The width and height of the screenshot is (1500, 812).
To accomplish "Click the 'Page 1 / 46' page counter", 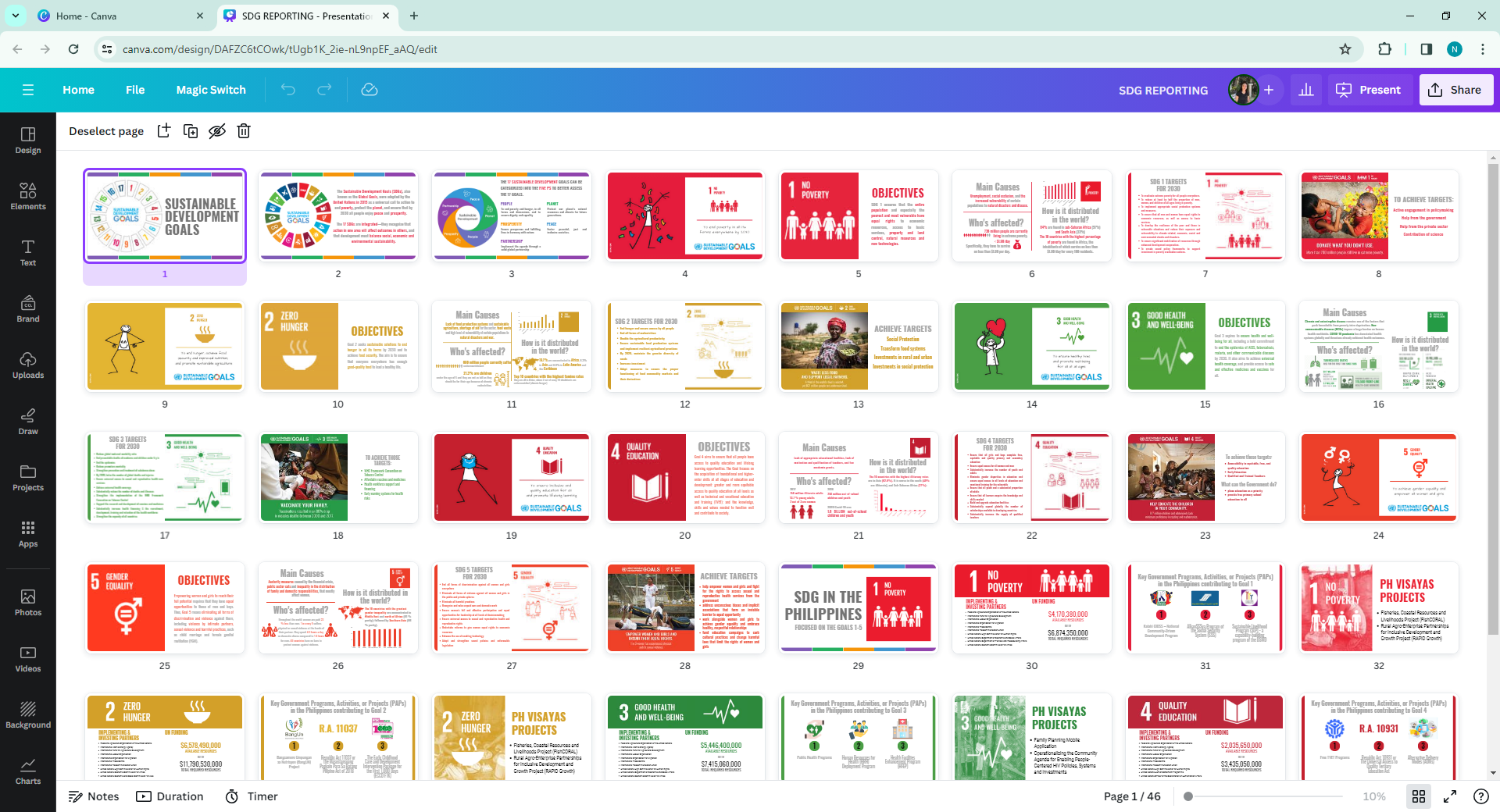I will (1132, 796).
